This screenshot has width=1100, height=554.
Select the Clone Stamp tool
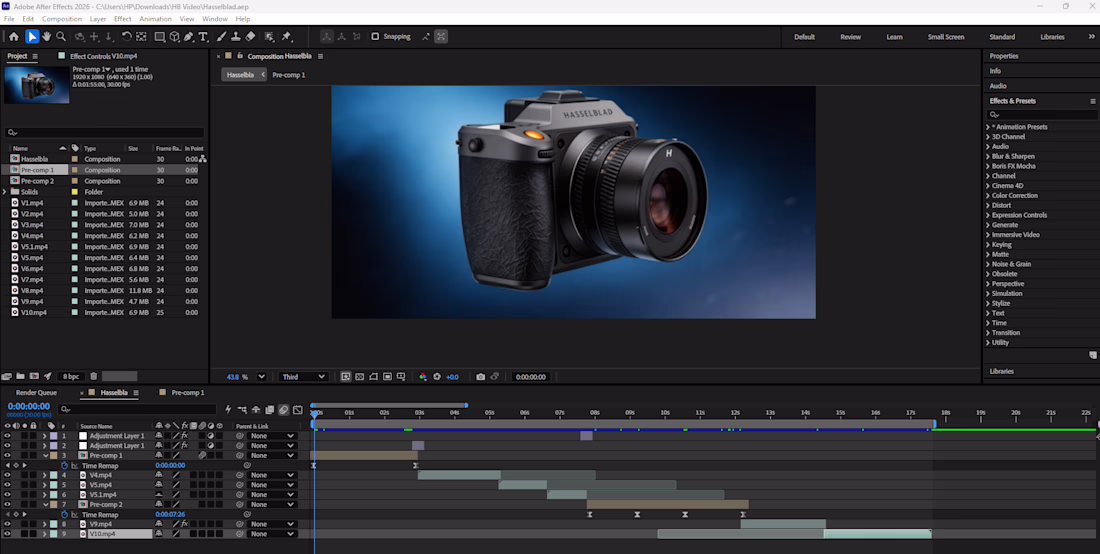(236, 36)
